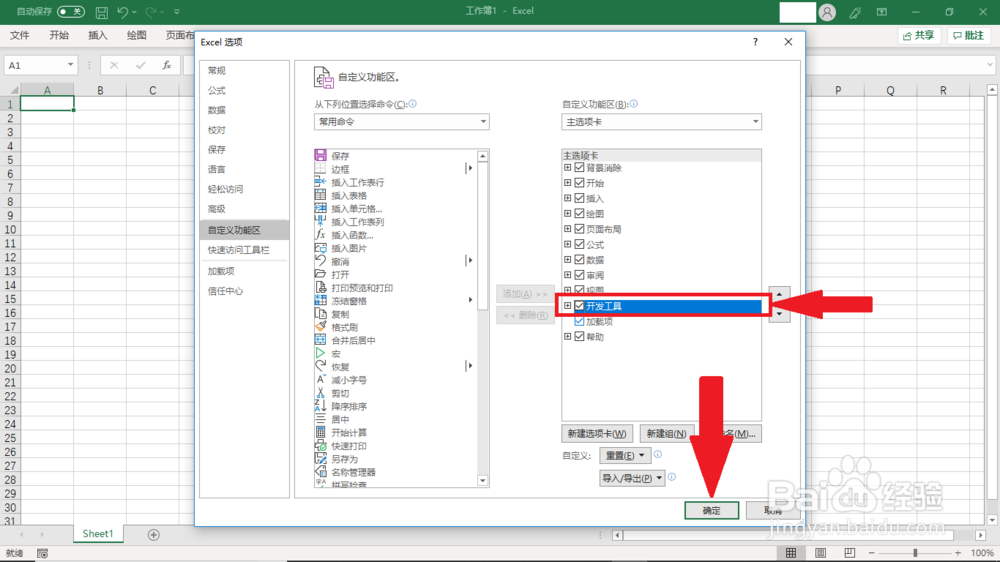Select the 插入函数 fx command icon
This screenshot has width=1000, height=562.
click(320, 235)
